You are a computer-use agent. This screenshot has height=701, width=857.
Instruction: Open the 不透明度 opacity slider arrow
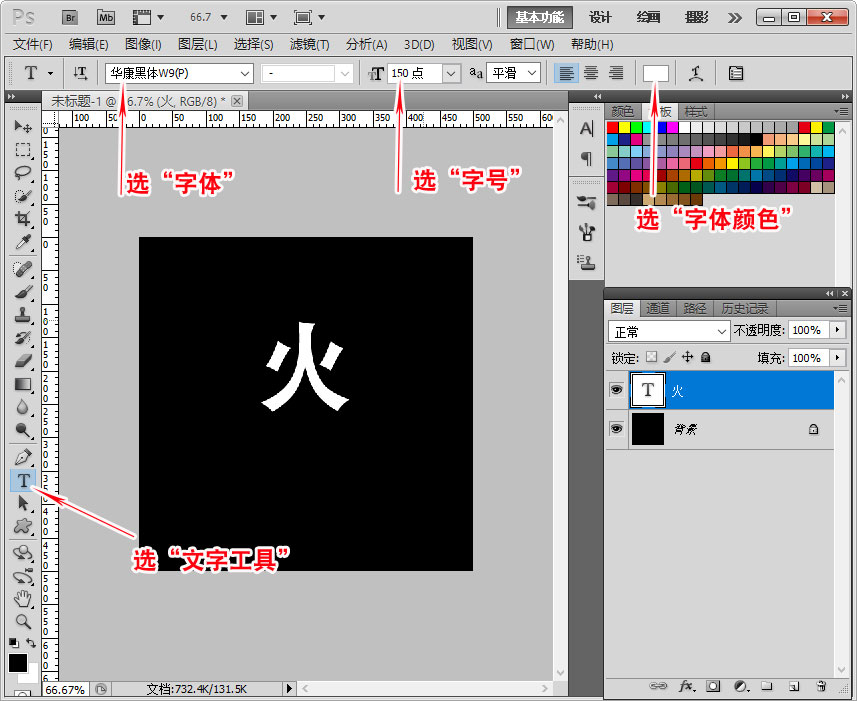[x=837, y=329]
